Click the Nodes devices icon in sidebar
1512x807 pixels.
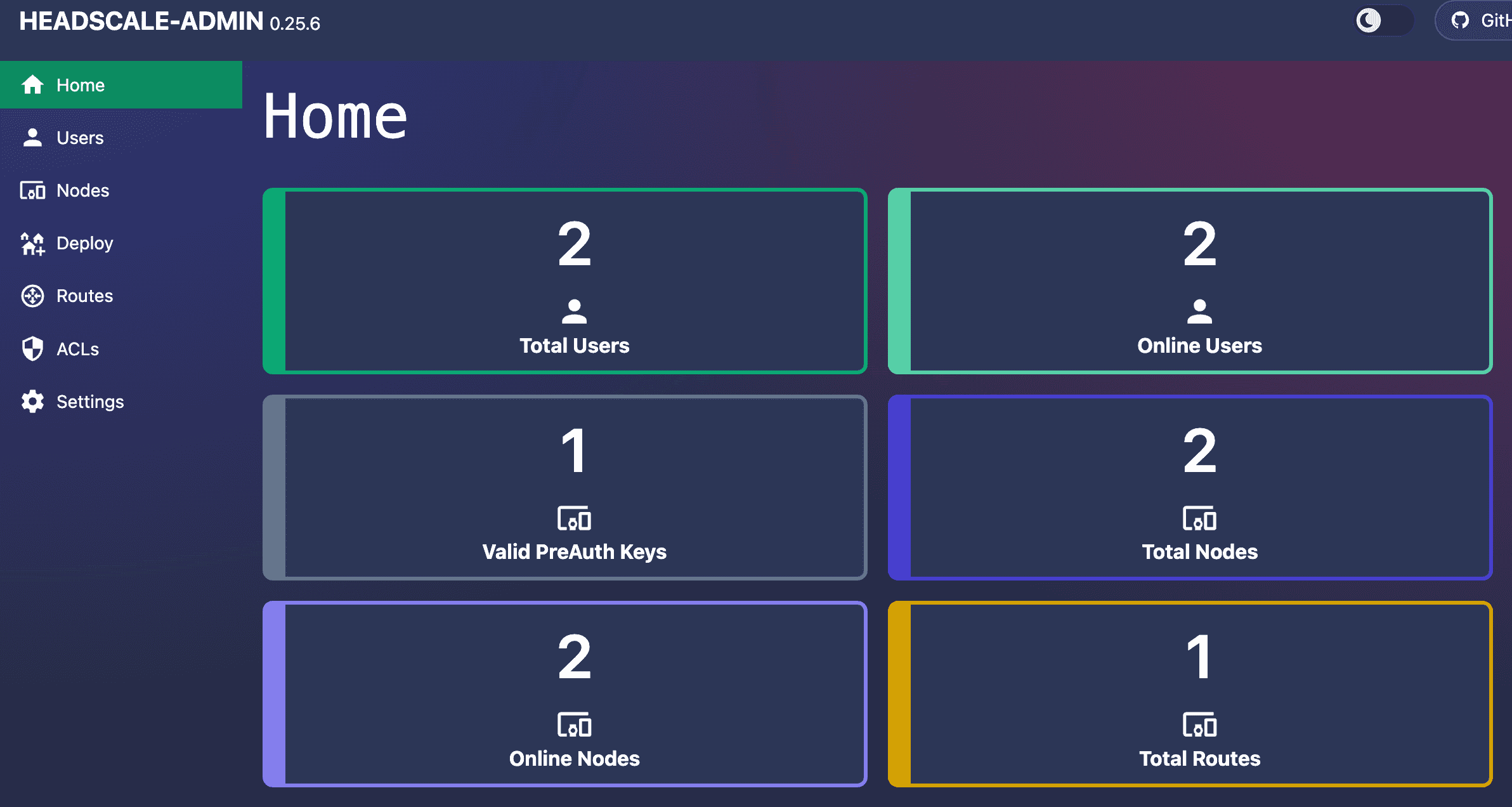pyautogui.click(x=32, y=190)
